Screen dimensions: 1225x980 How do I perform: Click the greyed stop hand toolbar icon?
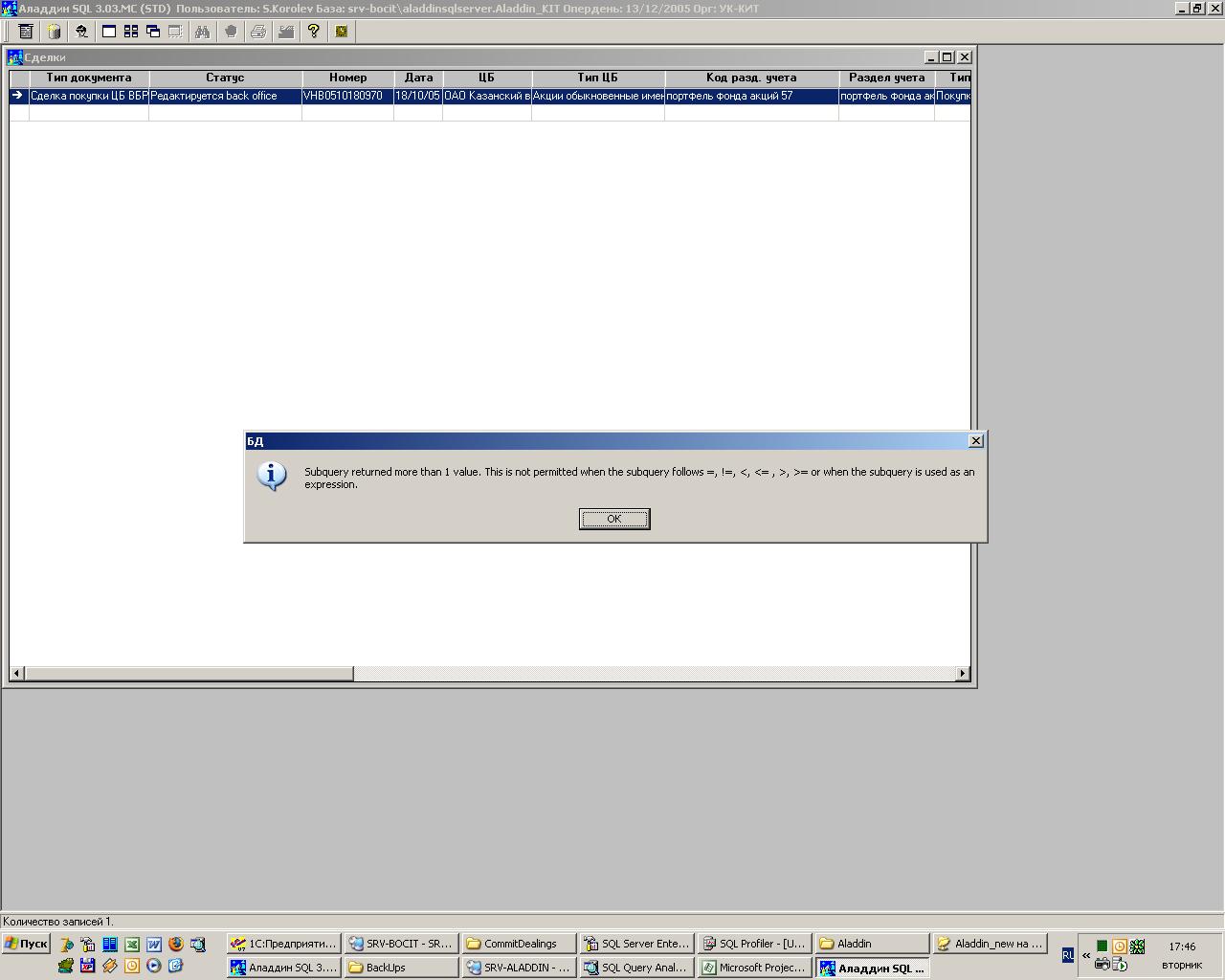click(230, 32)
